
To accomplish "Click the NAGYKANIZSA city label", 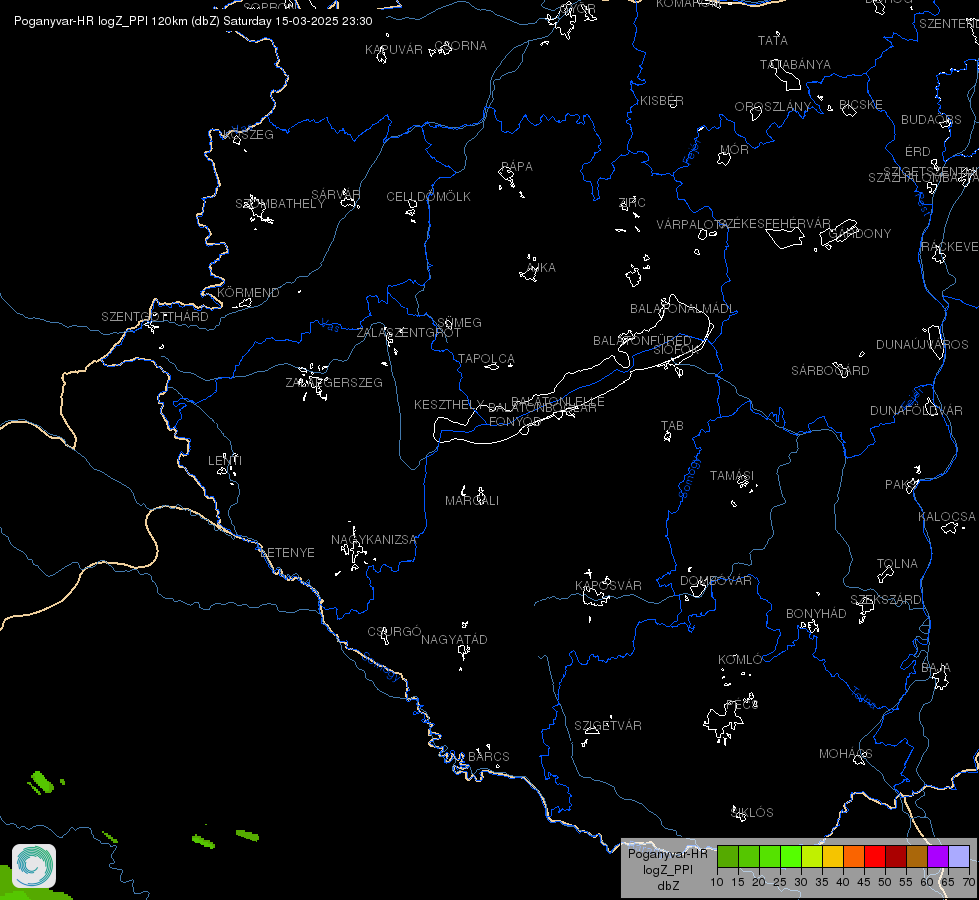I will [x=373, y=540].
